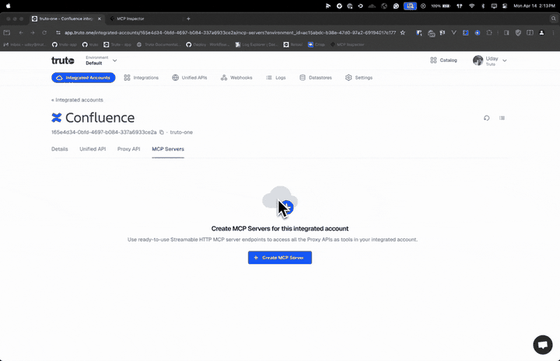
Task: Close the truto Confluence browser tab
Action: point(99,19)
